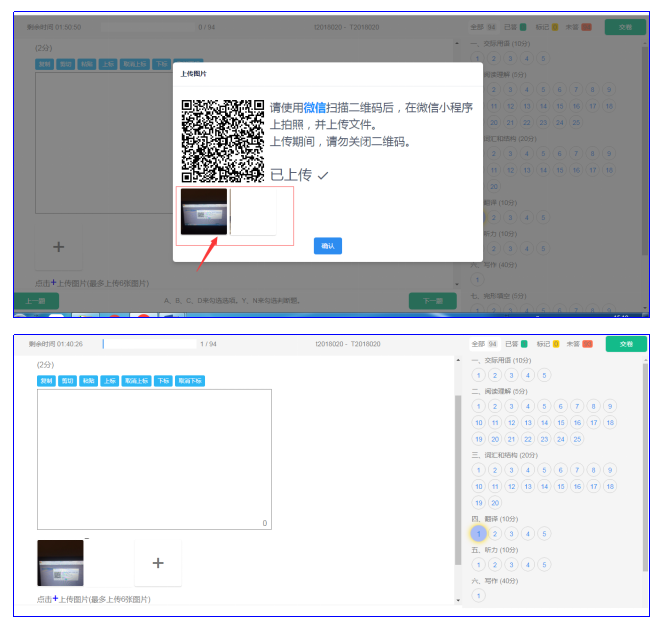The width and height of the screenshot is (665, 627).
Task: Filter by 全部 94 questions in bottom panel
Action: [x=485, y=344]
